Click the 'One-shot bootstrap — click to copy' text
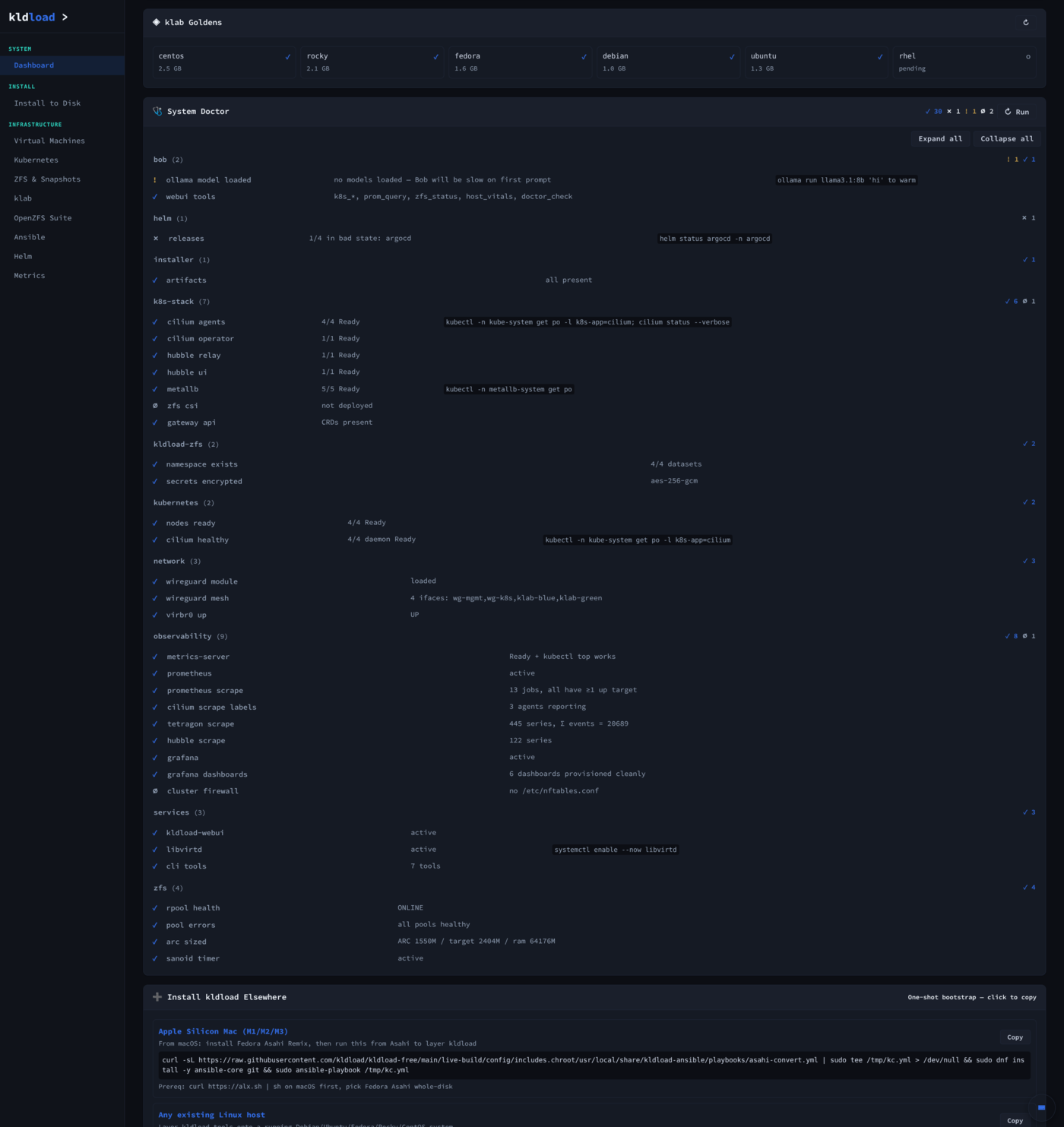 (972, 997)
